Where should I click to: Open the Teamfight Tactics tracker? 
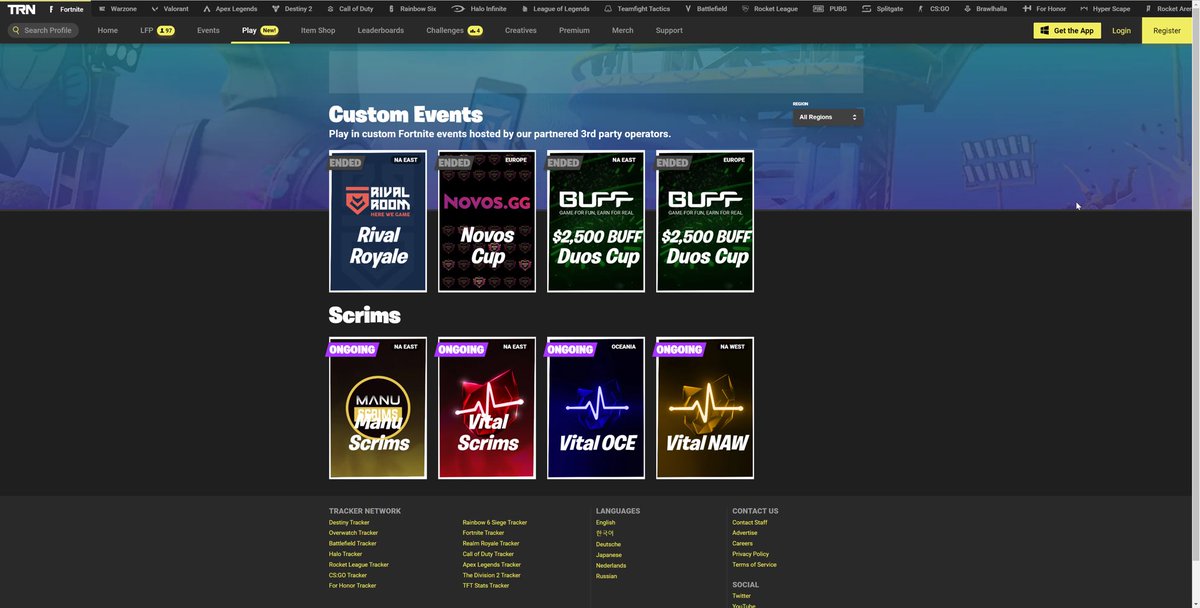[637, 8]
